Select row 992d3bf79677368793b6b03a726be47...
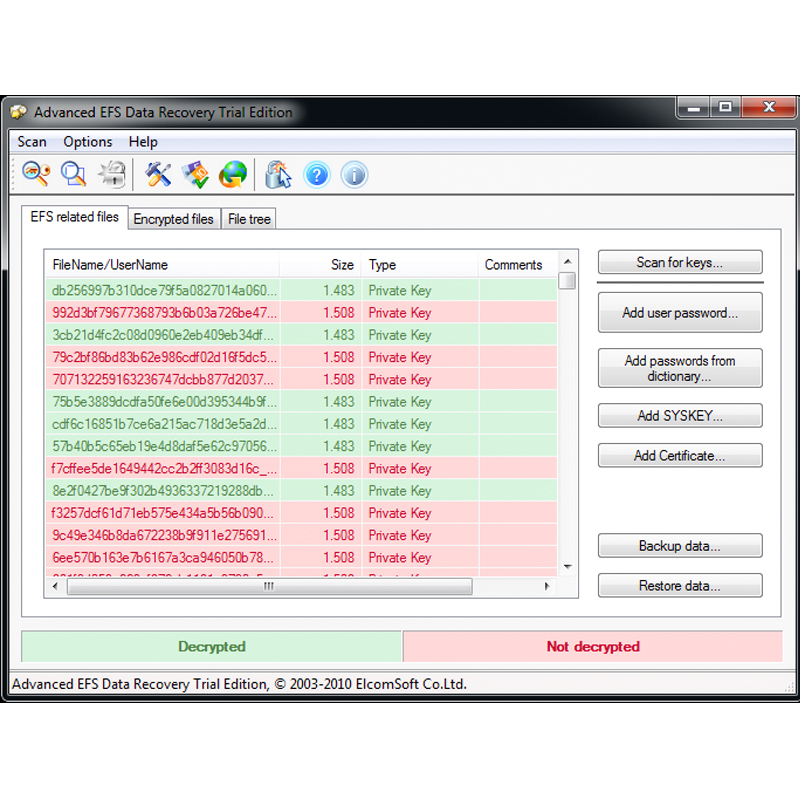This screenshot has width=800, height=800. click(302, 313)
